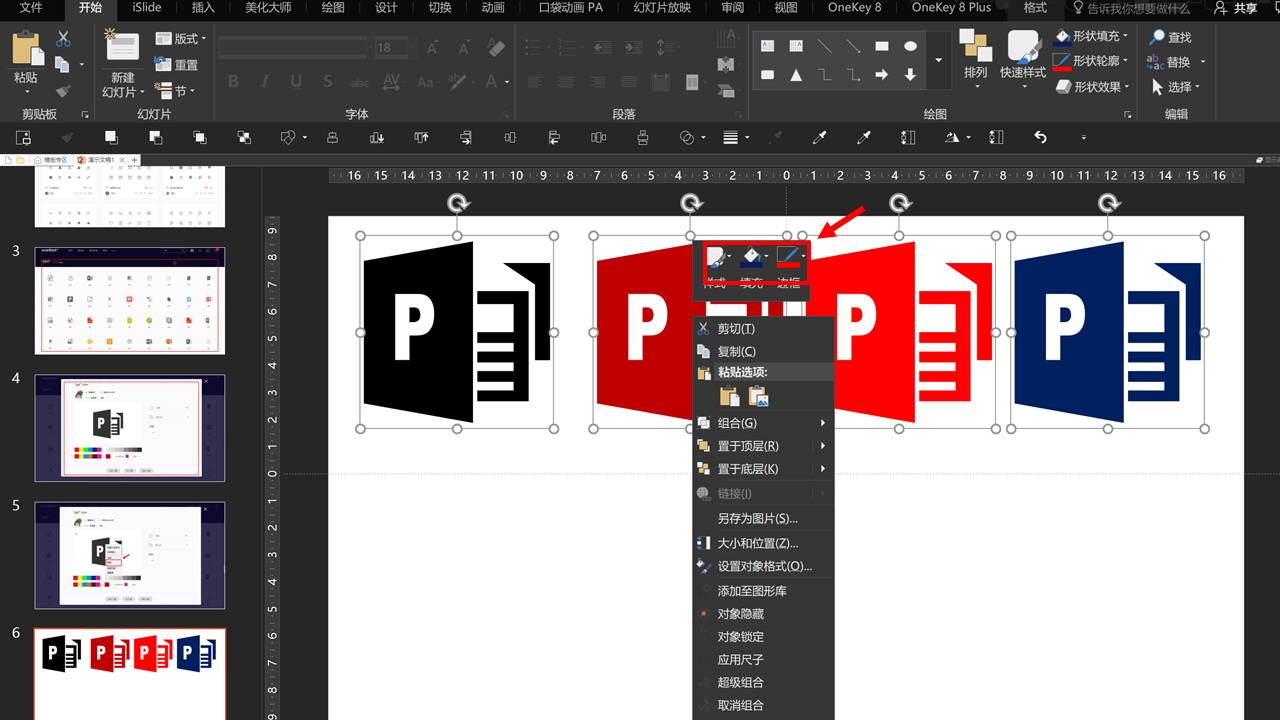Screen dimensions: 1280x720
Task: Click the rotate handle above the black icon
Action: 458,203
